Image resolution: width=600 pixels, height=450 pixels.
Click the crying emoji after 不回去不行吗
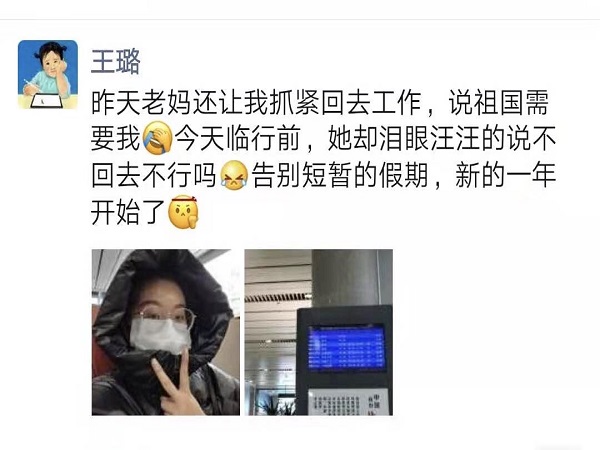[234, 175]
